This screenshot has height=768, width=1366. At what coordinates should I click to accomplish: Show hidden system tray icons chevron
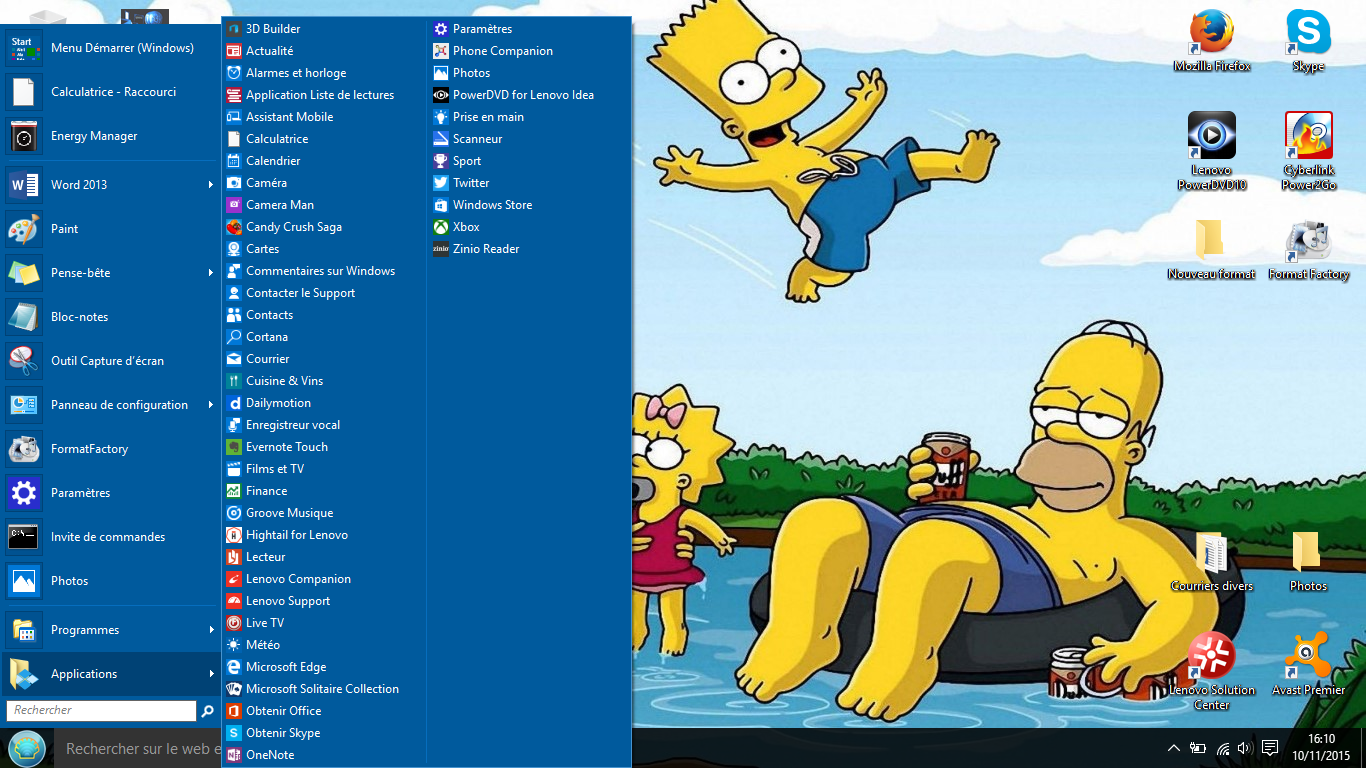click(1174, 748)
